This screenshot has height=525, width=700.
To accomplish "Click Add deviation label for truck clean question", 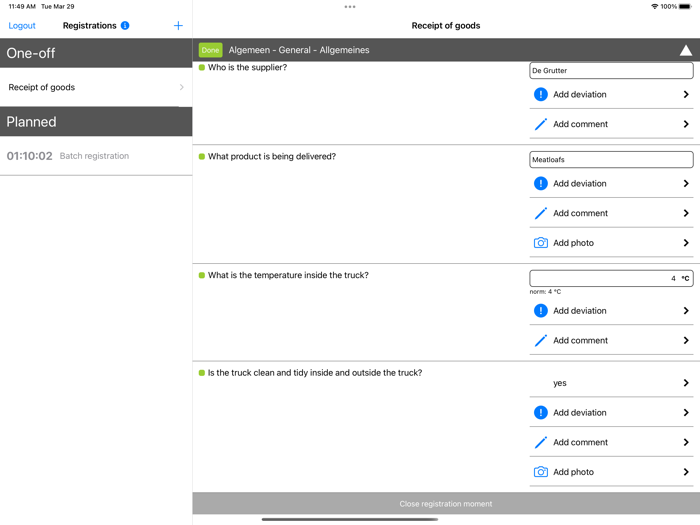I will click(579, 412).
